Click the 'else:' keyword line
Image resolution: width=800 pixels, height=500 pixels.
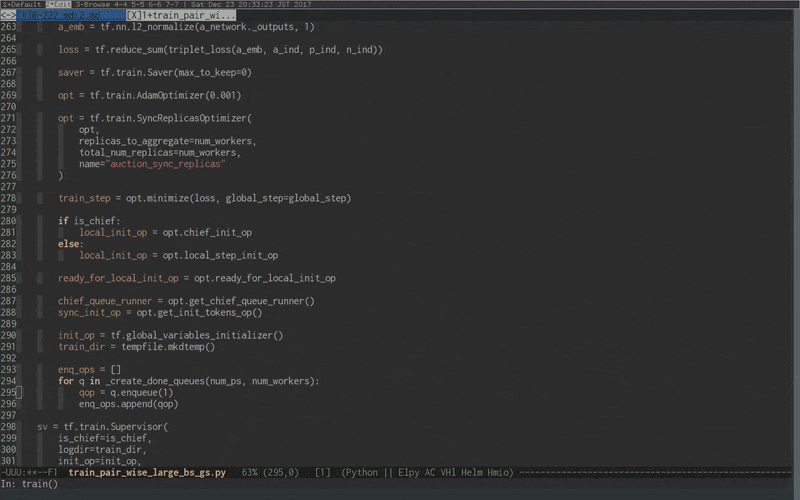point(71,244)
